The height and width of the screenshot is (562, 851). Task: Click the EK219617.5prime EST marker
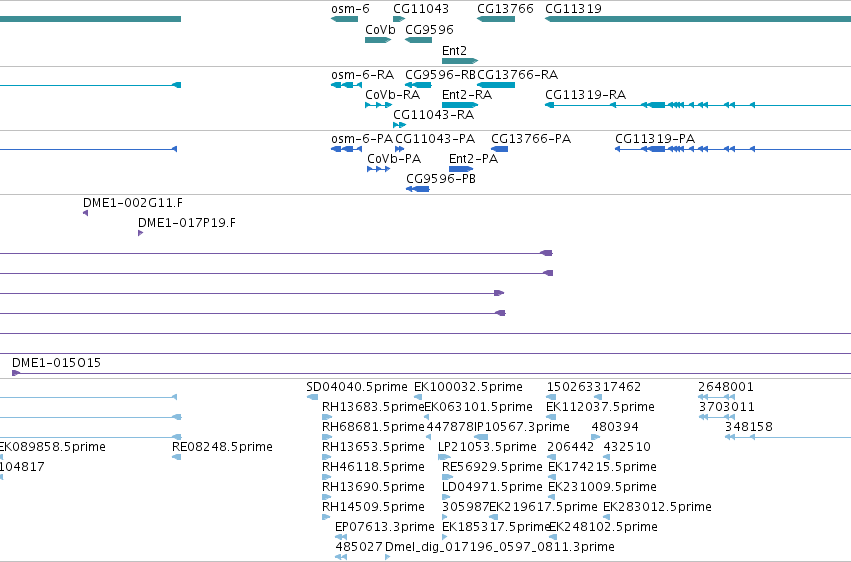click(x=493, y=517)
